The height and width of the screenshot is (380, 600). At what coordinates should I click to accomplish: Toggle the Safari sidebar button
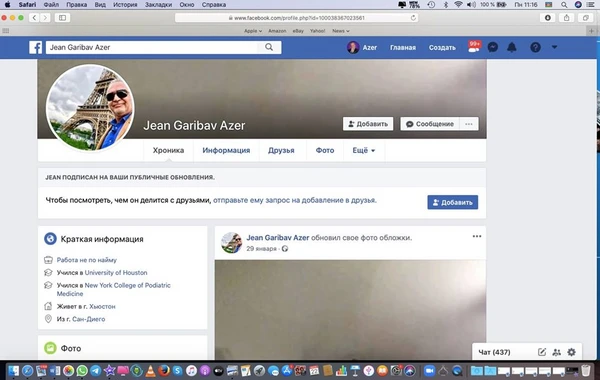pyautogui.click(x=62, y=18)
